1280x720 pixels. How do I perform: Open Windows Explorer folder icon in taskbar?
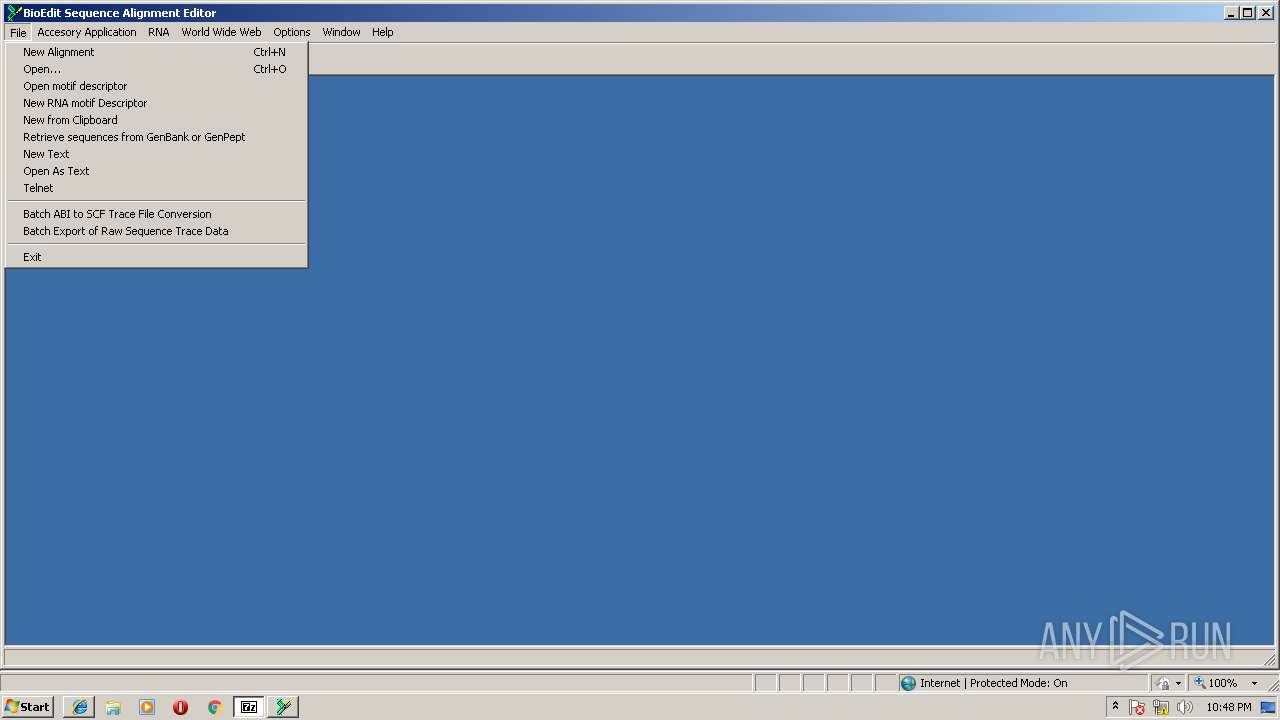click(113, 707)
